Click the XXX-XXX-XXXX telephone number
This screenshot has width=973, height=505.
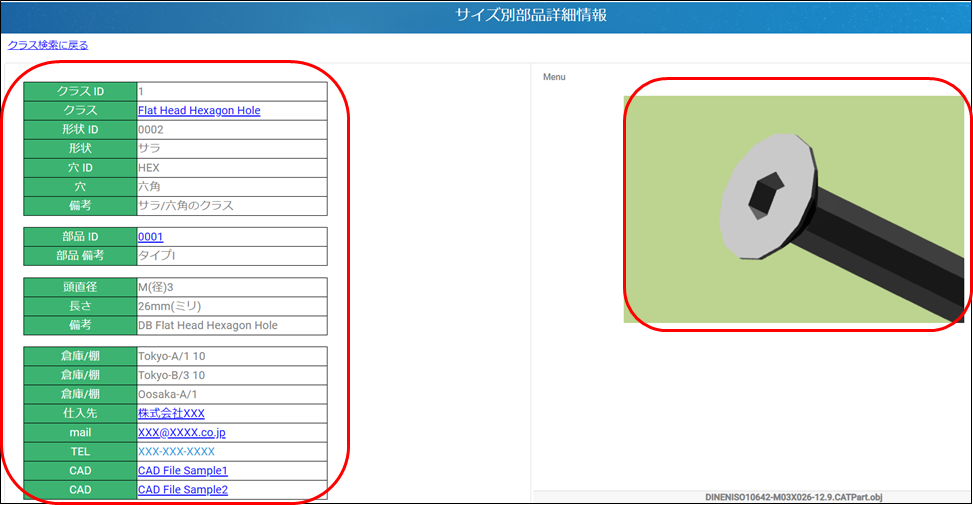coord(176,452)
